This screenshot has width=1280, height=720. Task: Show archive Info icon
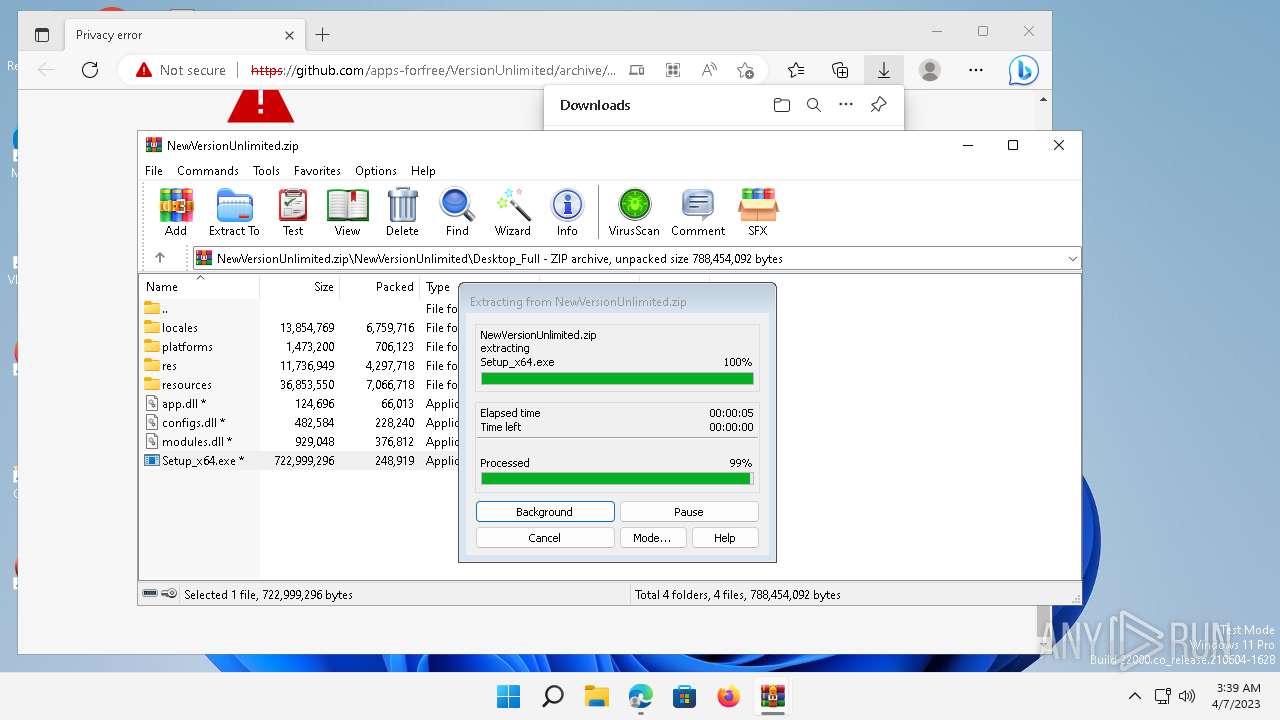(567, 212)
